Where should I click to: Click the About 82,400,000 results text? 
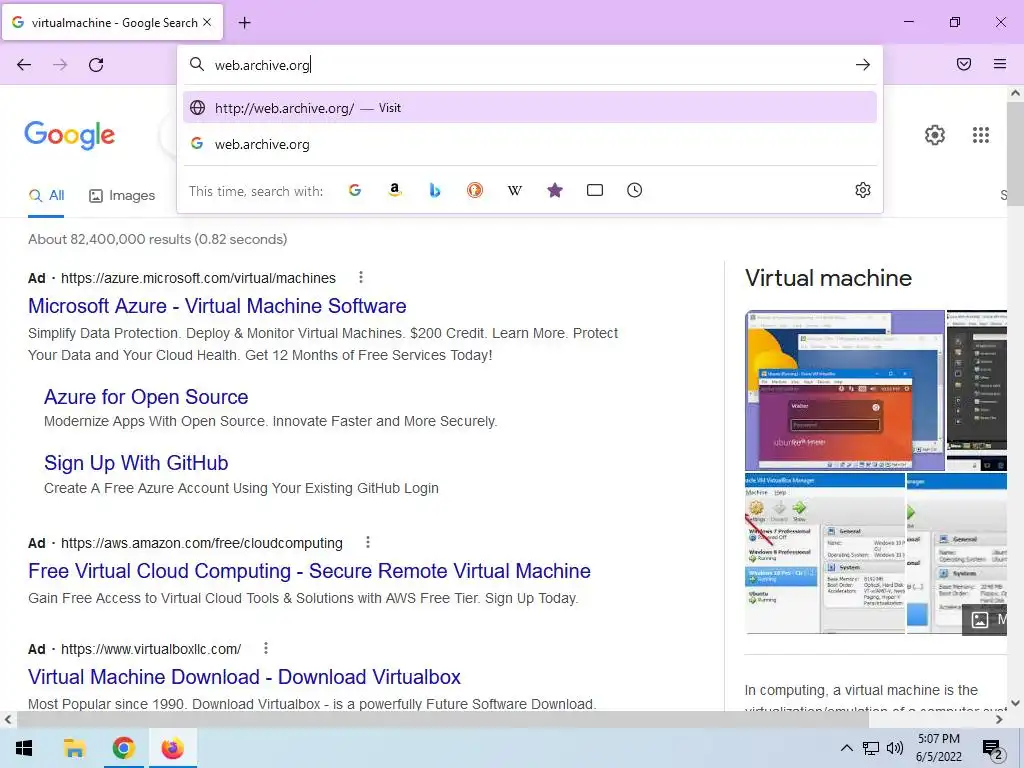157,239
